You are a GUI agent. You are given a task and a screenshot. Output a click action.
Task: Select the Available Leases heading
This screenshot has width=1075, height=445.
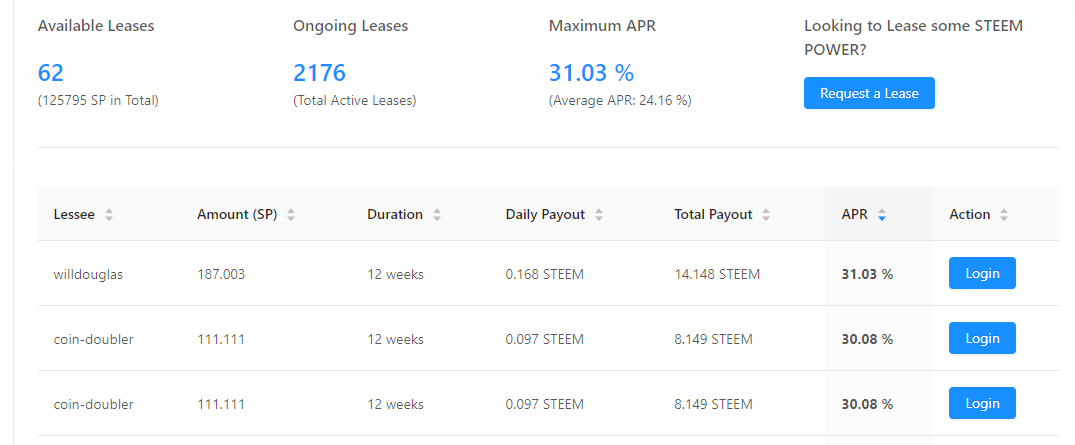point(96,26)
